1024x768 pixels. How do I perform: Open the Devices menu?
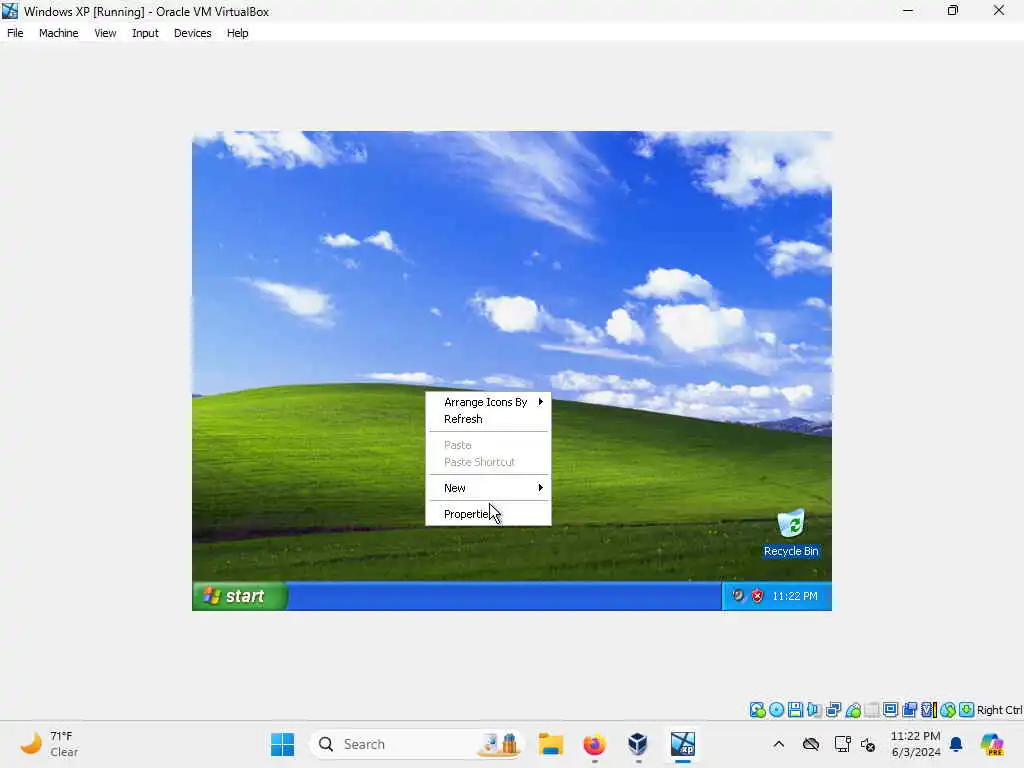tap(193, 33)
